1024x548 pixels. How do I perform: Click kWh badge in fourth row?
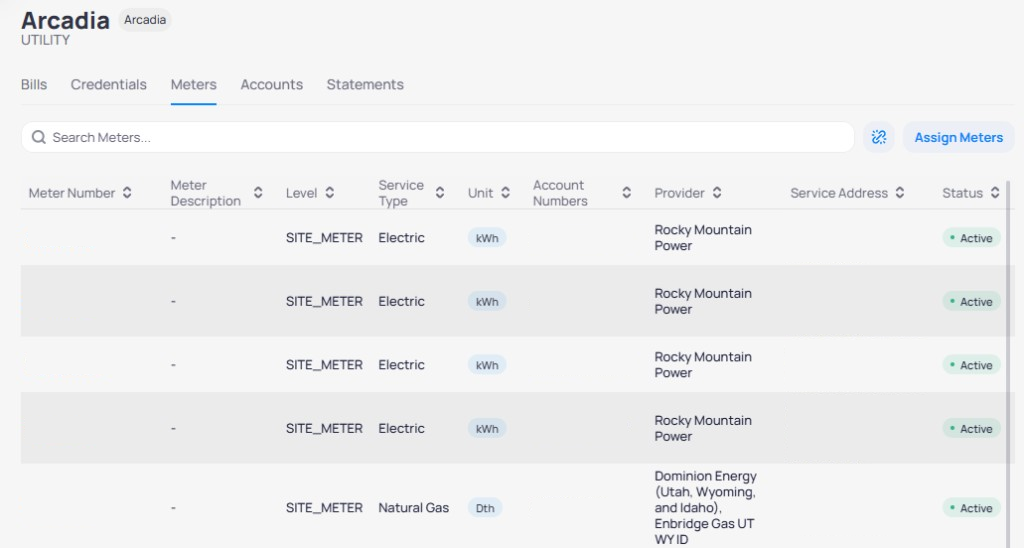(487, 428)
